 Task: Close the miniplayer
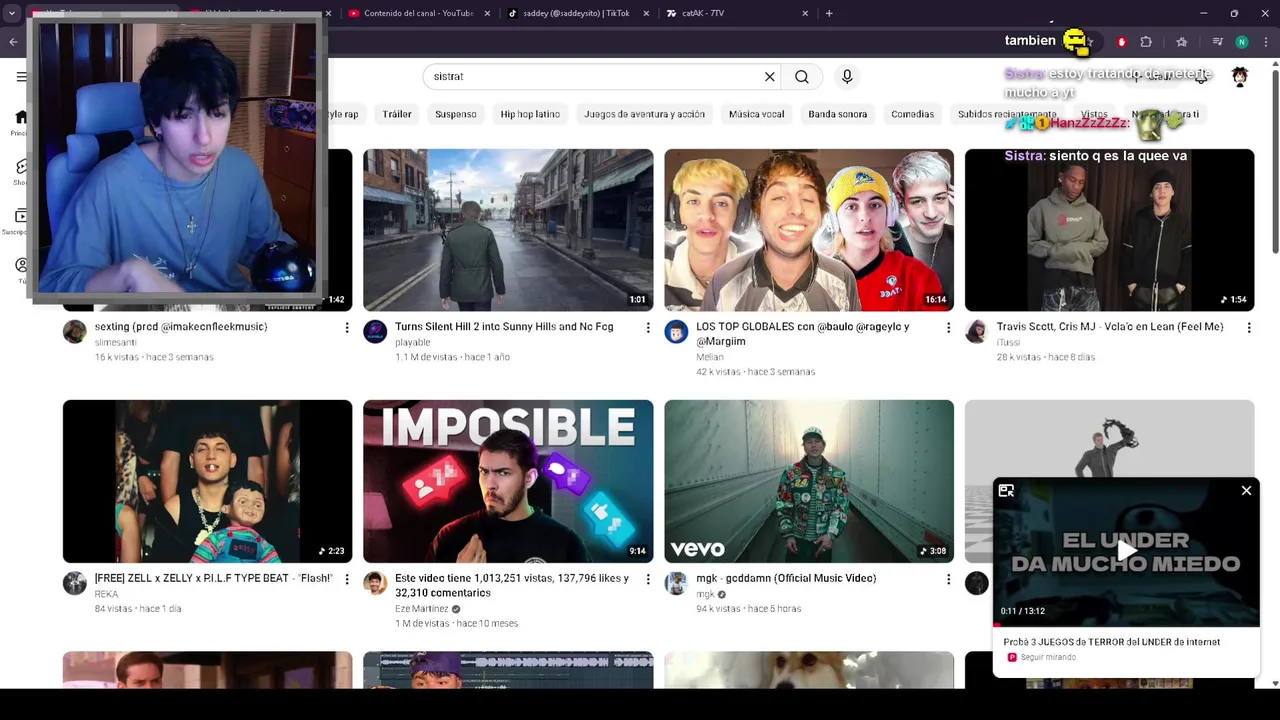click(x=1246, y=491)
